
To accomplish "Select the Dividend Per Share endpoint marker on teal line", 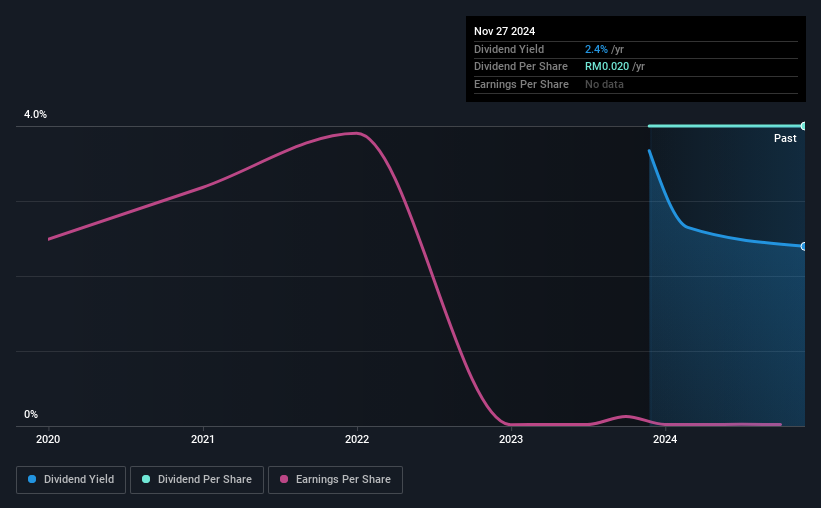I will (x=804, y=126).
